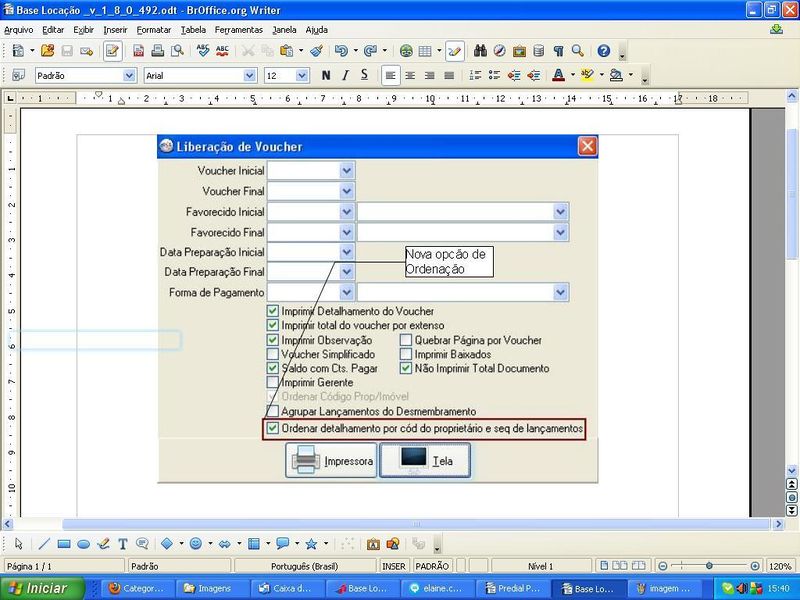The height and width of the screenshot is (600, 800).
Task: Uncheck Imprimir Detalhamento do Voucher
Action: pos(273,312)
